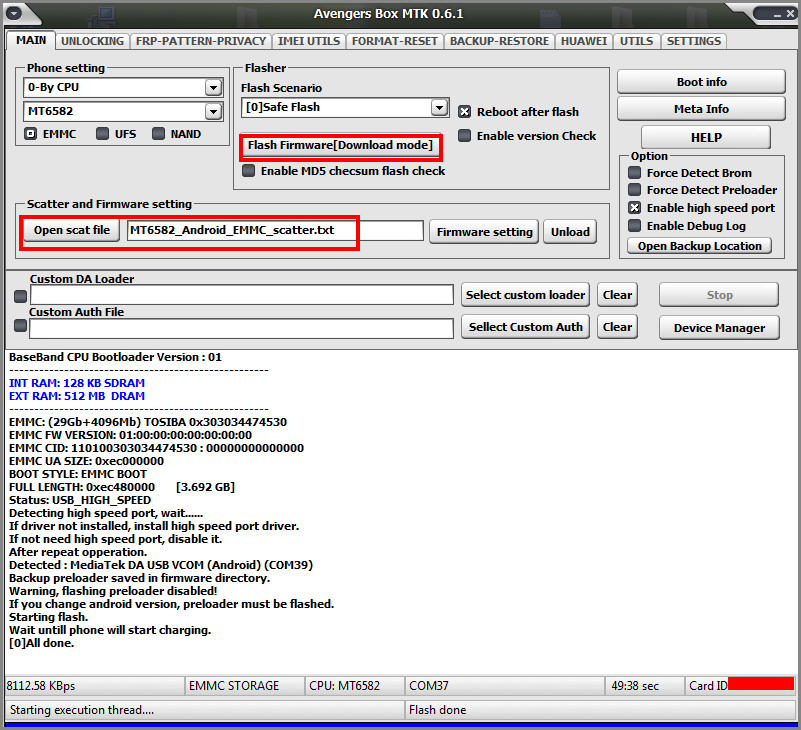Open Firmware setting
This screenshot has height=730, width=801.
point(484,232)
